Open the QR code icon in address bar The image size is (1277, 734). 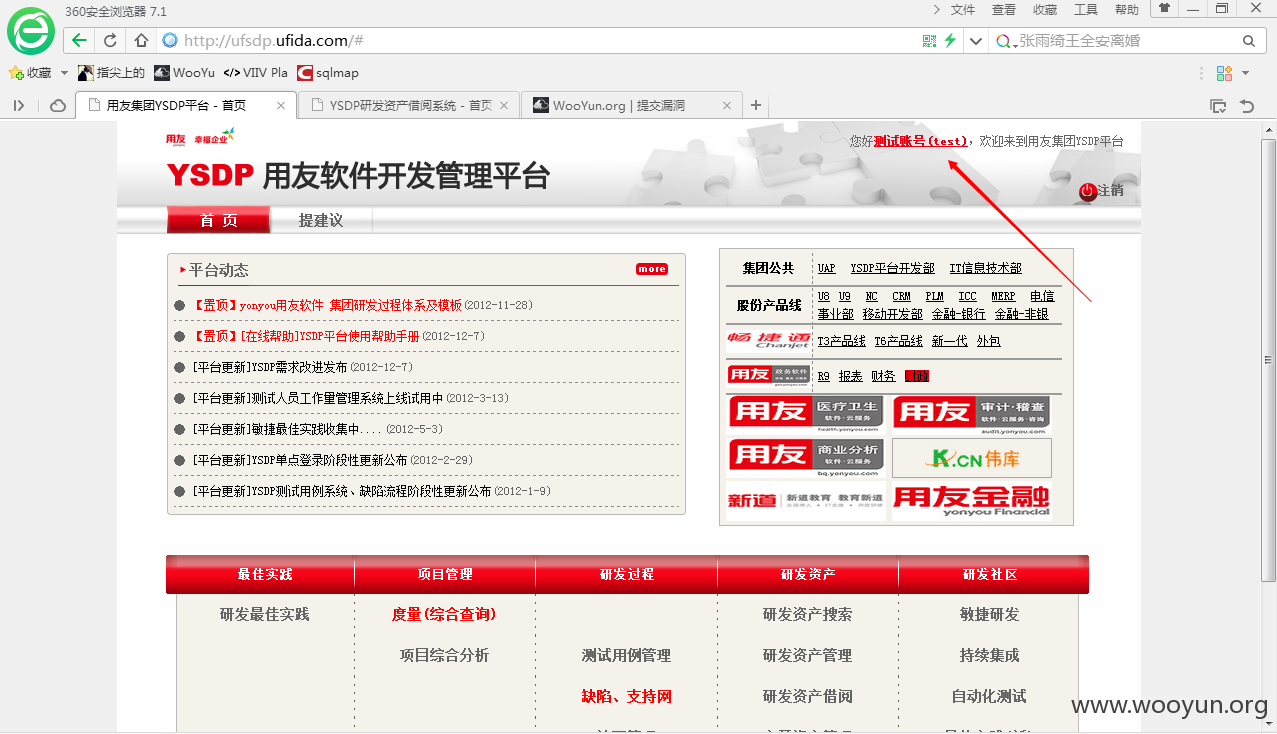[929, 41]
